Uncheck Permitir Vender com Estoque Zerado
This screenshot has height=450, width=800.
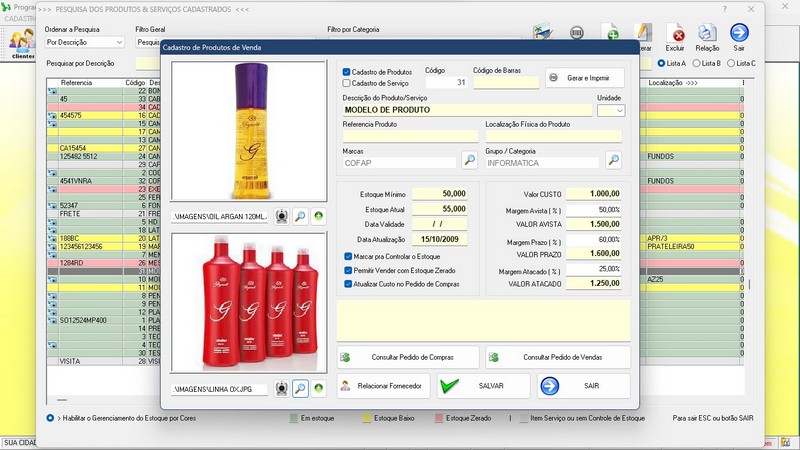pos(348,270)
